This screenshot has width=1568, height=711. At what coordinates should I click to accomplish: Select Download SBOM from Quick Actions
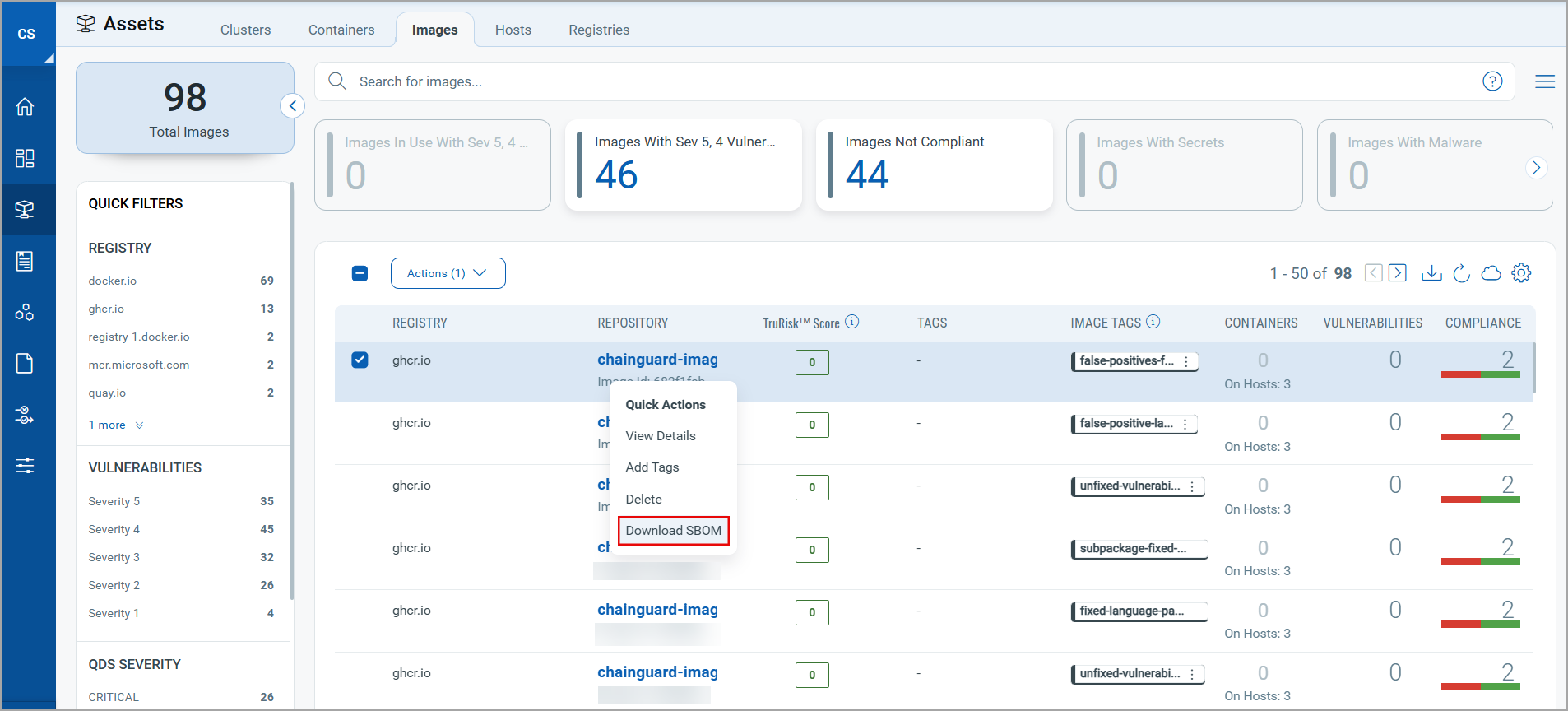[x=673, y=531]
